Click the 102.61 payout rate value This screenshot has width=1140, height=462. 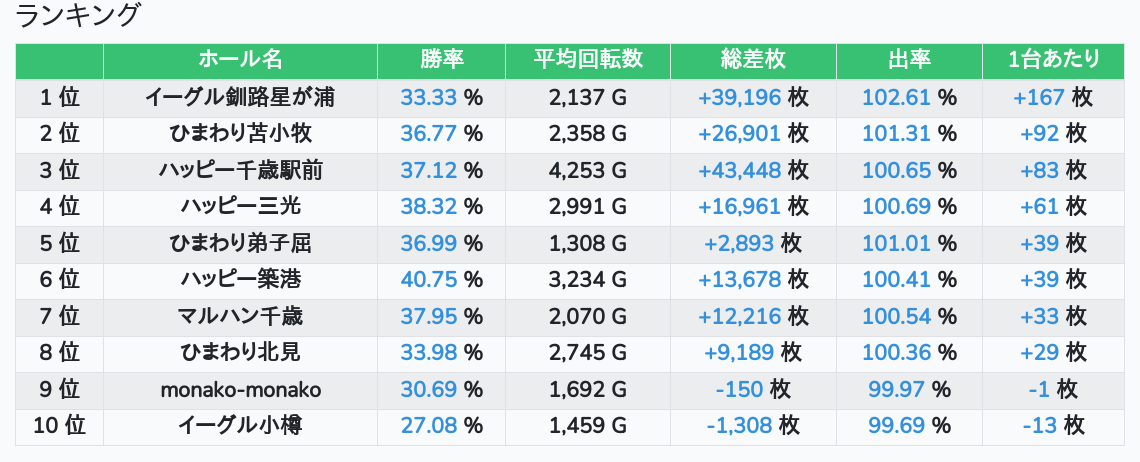click(x=896, y=97)
